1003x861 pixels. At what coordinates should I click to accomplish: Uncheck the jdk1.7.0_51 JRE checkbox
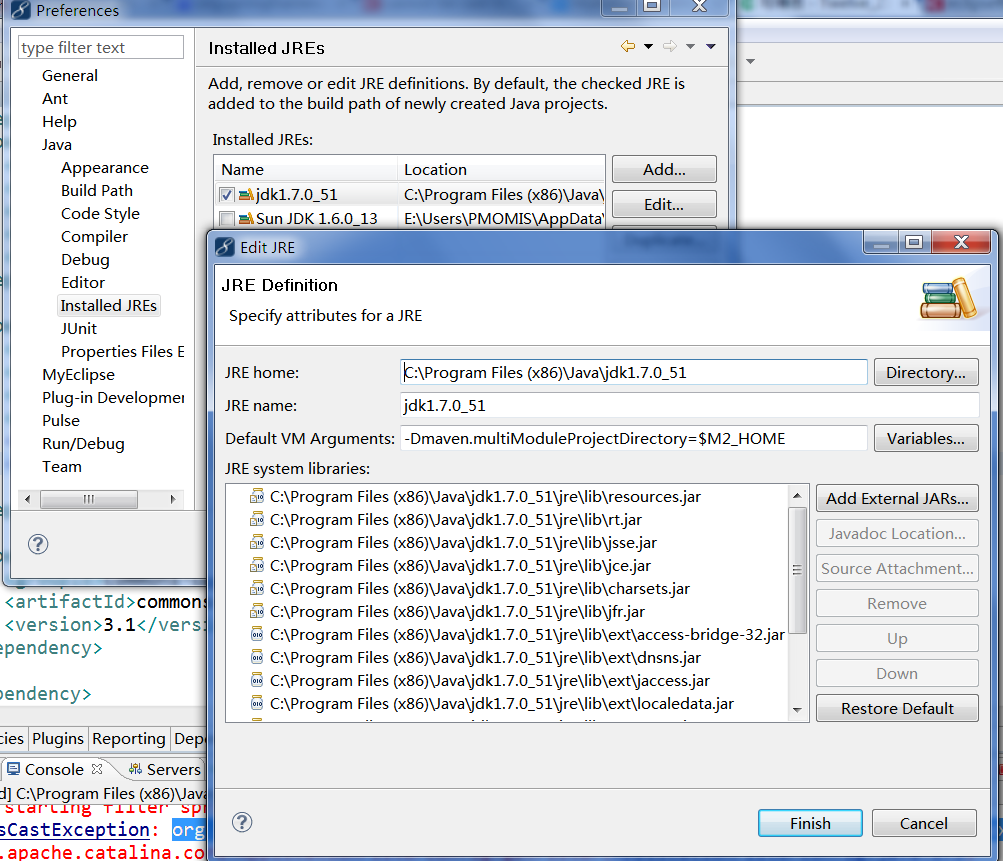coord(227,195)
